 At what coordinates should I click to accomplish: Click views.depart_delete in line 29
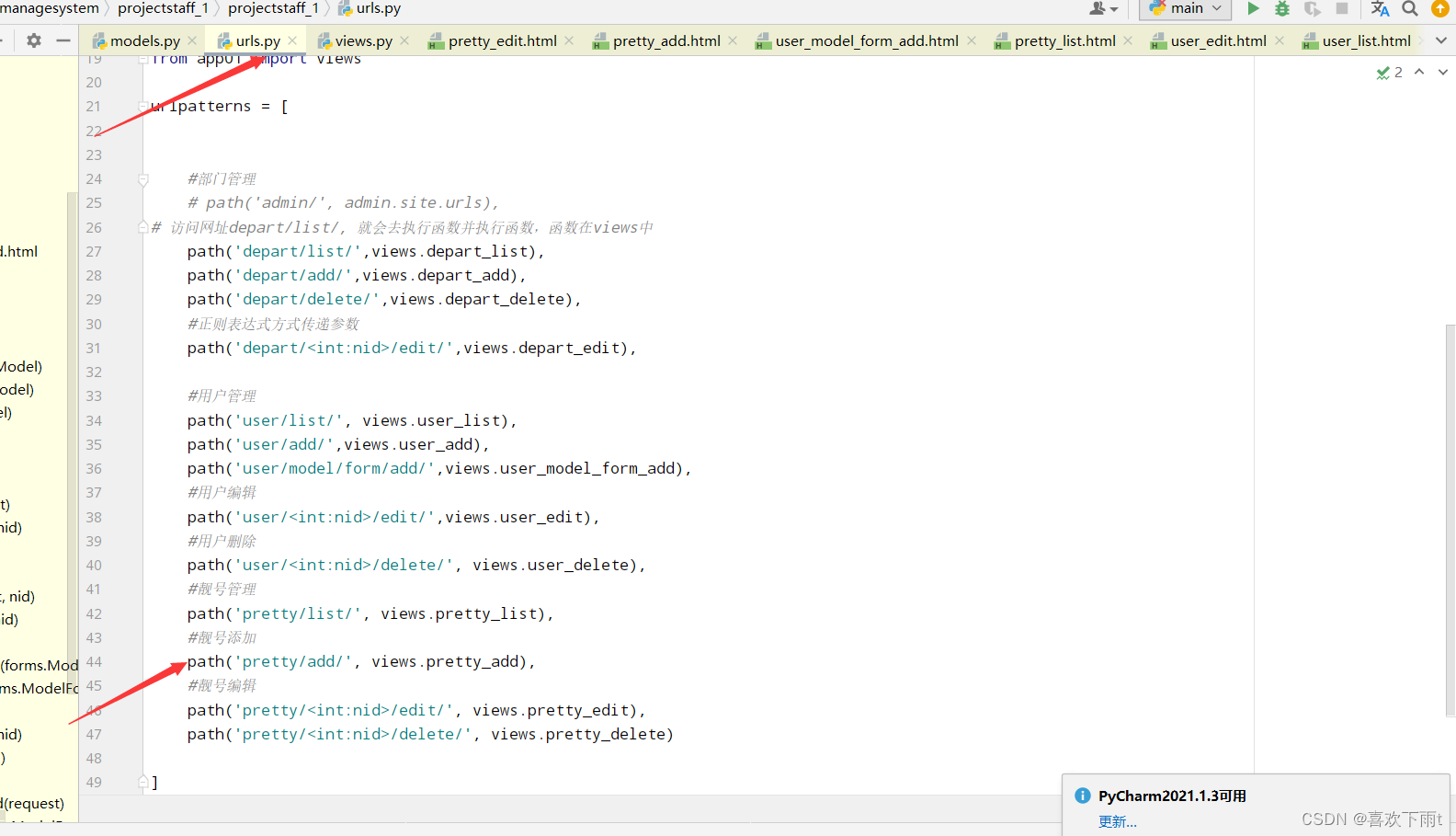pos(476,299)
